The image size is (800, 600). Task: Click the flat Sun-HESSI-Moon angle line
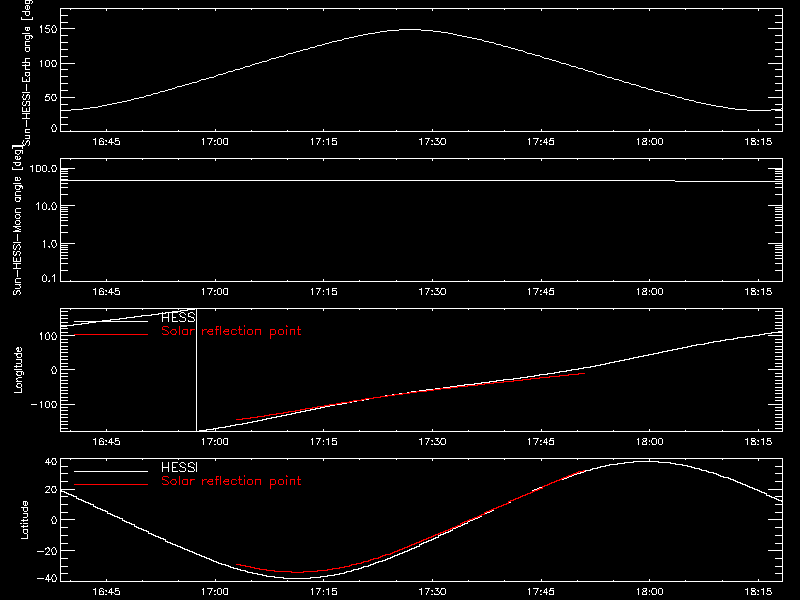click(x=421, y=181)
